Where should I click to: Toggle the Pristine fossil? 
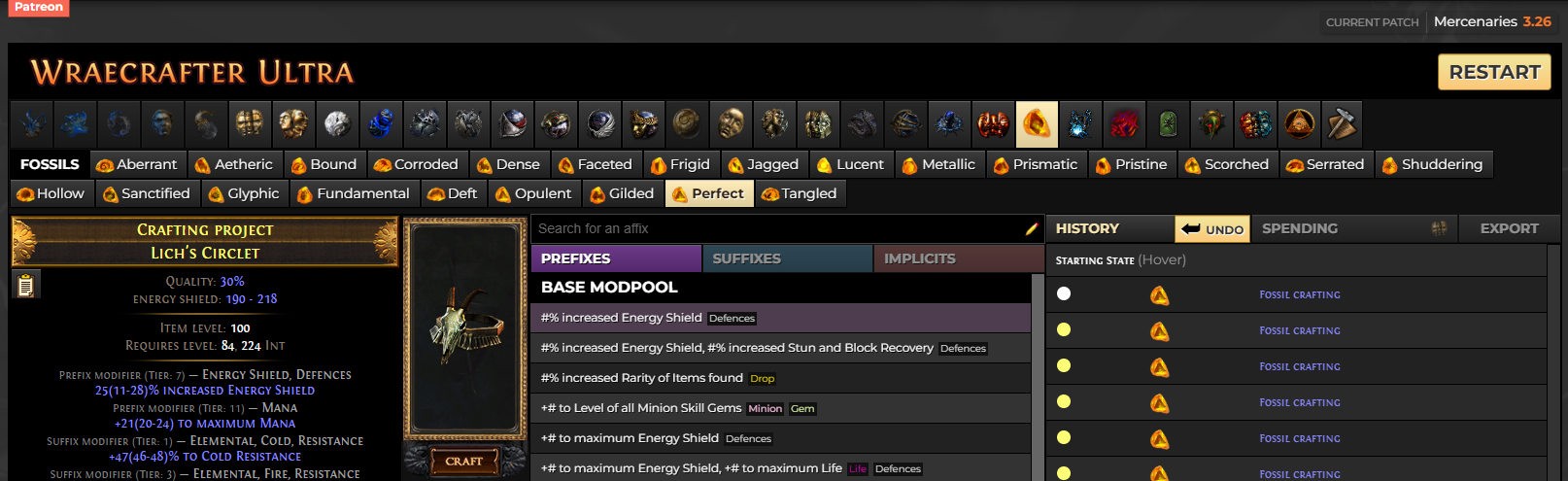coord(1132,164)
